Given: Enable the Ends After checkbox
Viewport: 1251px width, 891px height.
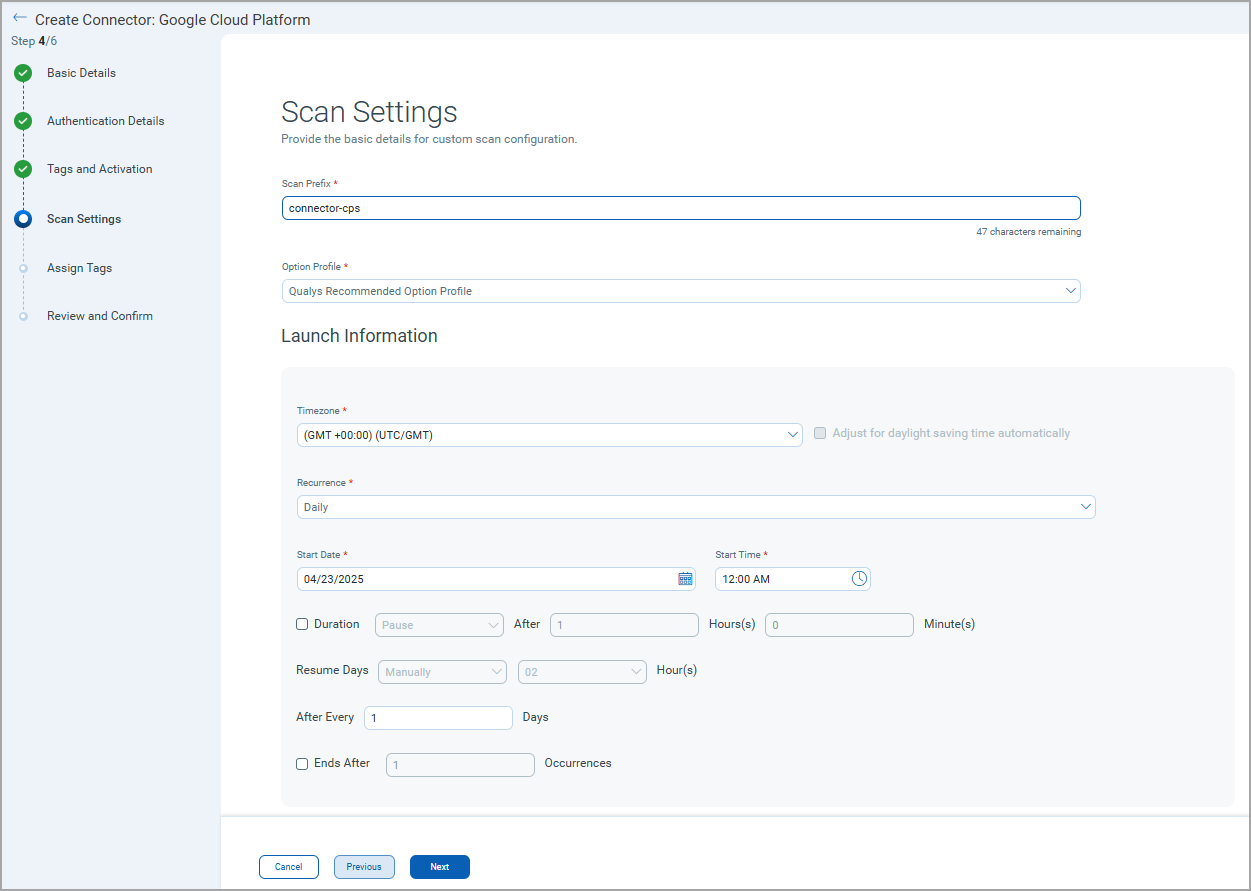Looking at the screenshot, I should 302,764.
